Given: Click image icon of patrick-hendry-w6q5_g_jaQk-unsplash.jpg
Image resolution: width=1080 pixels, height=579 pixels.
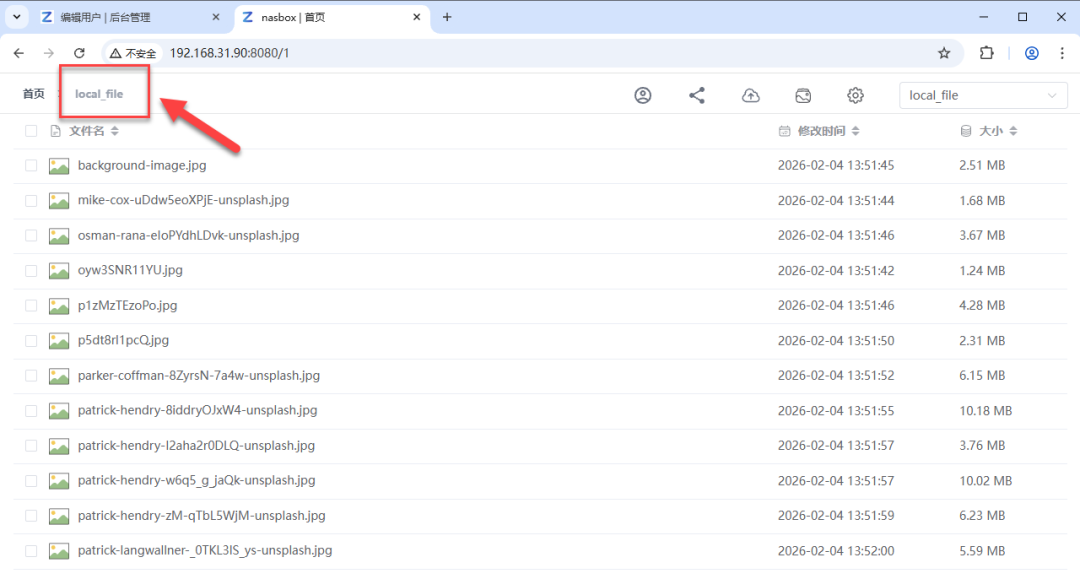Looking at the screenshot, I should pyautogui.click(x=59, y=481).
